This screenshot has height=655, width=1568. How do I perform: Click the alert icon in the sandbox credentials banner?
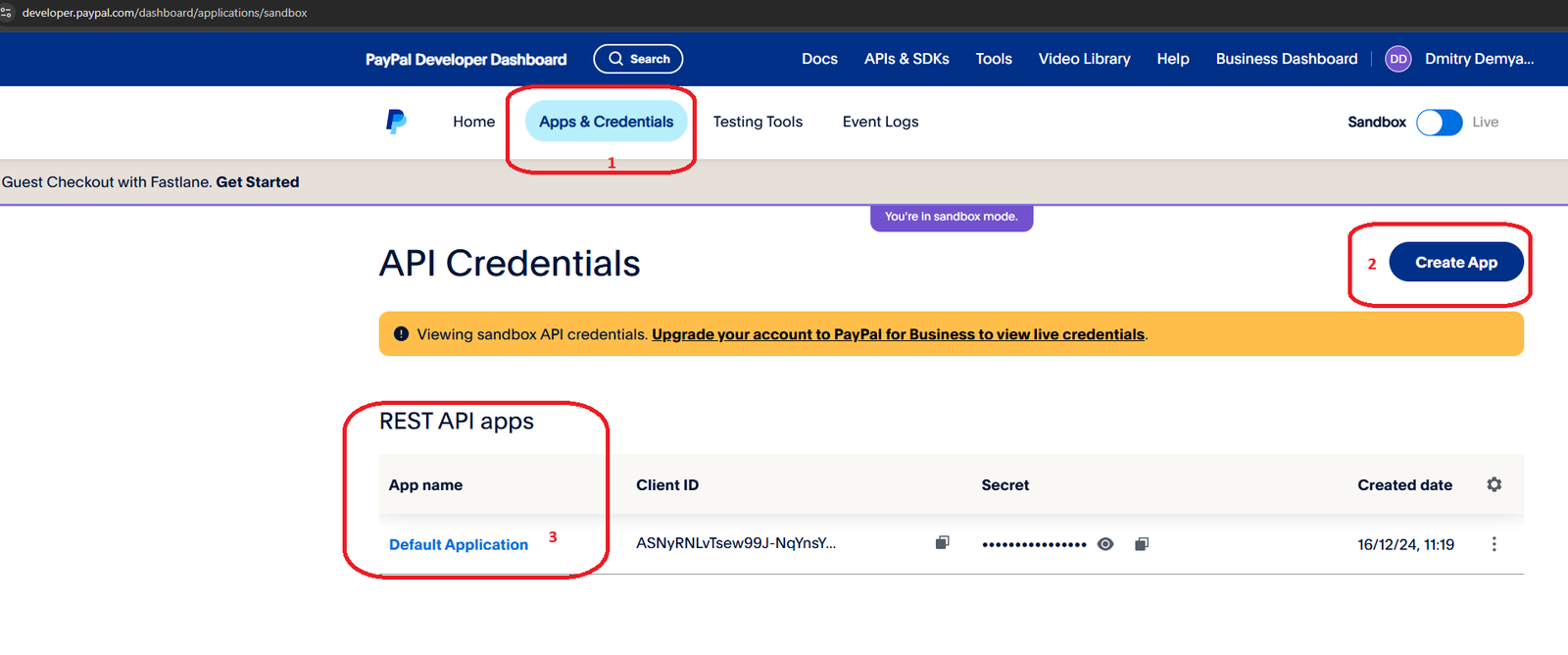click(402, 333)
